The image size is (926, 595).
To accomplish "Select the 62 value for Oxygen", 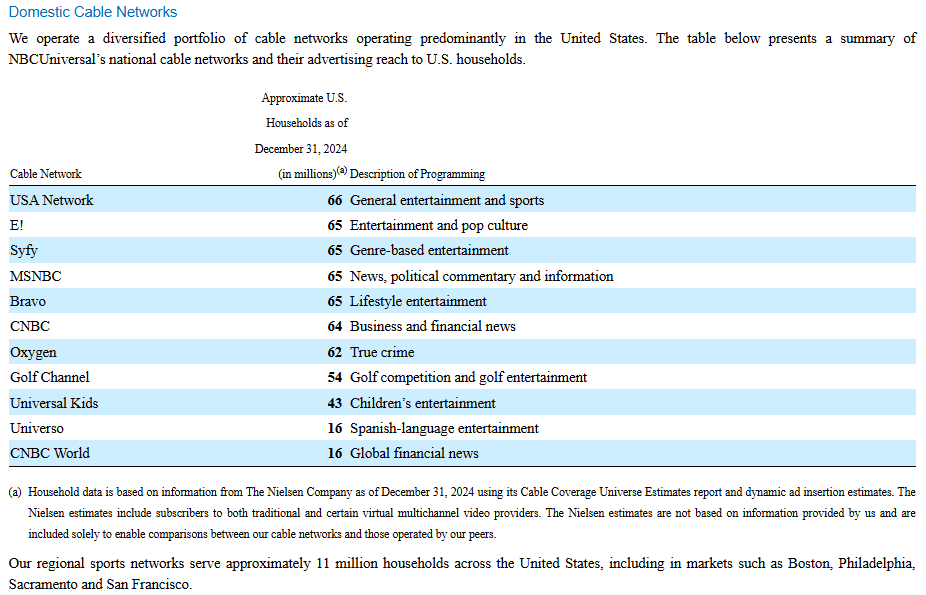I will tap(335, 352).
